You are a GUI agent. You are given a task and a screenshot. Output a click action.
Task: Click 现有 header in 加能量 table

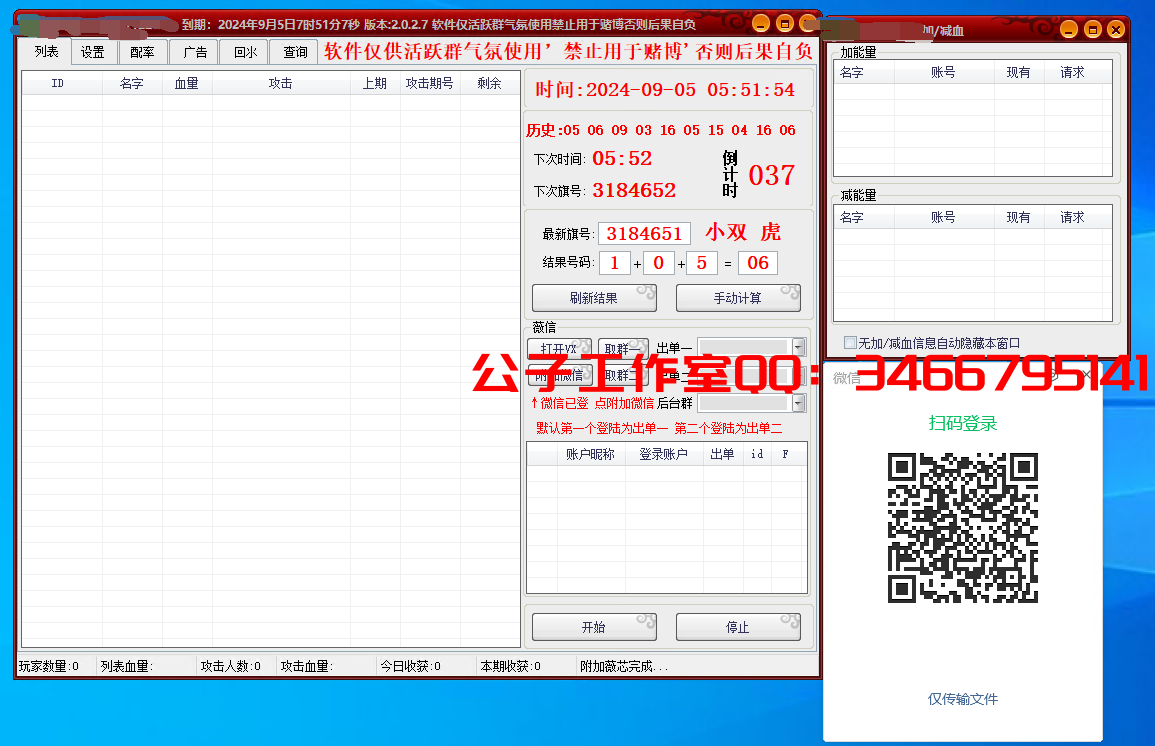click(x=1019, y=72)
